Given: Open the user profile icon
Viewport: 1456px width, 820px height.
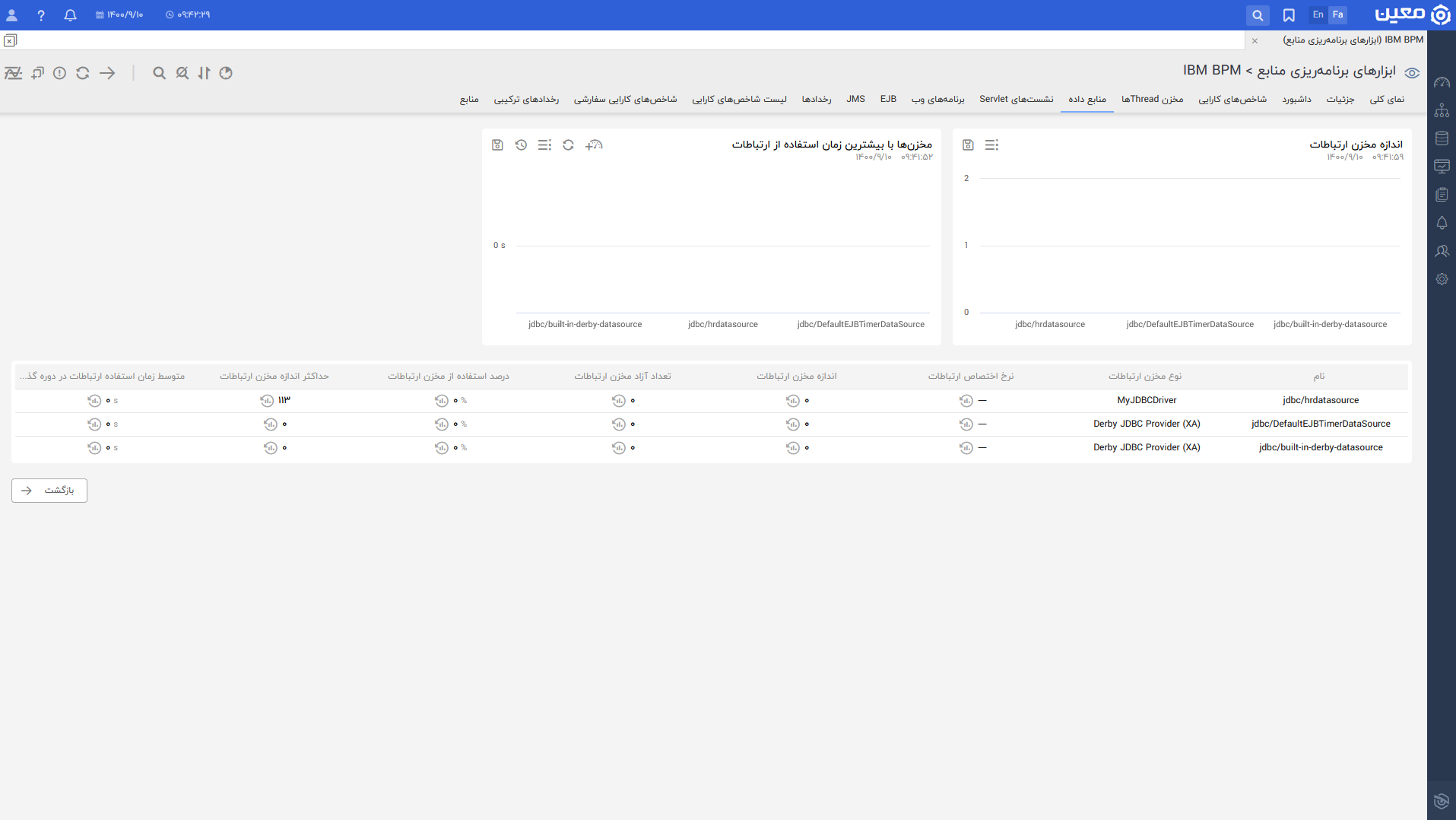Looking at the screenshot, I should [x=11, y=14].
